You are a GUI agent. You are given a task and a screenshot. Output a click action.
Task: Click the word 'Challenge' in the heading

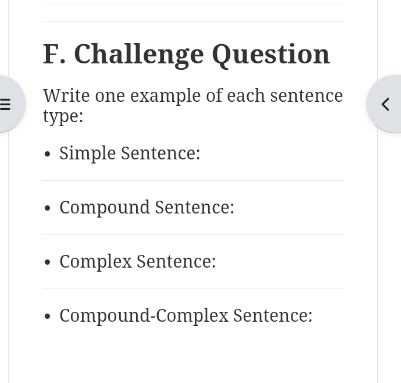click(x=139, y=55)
